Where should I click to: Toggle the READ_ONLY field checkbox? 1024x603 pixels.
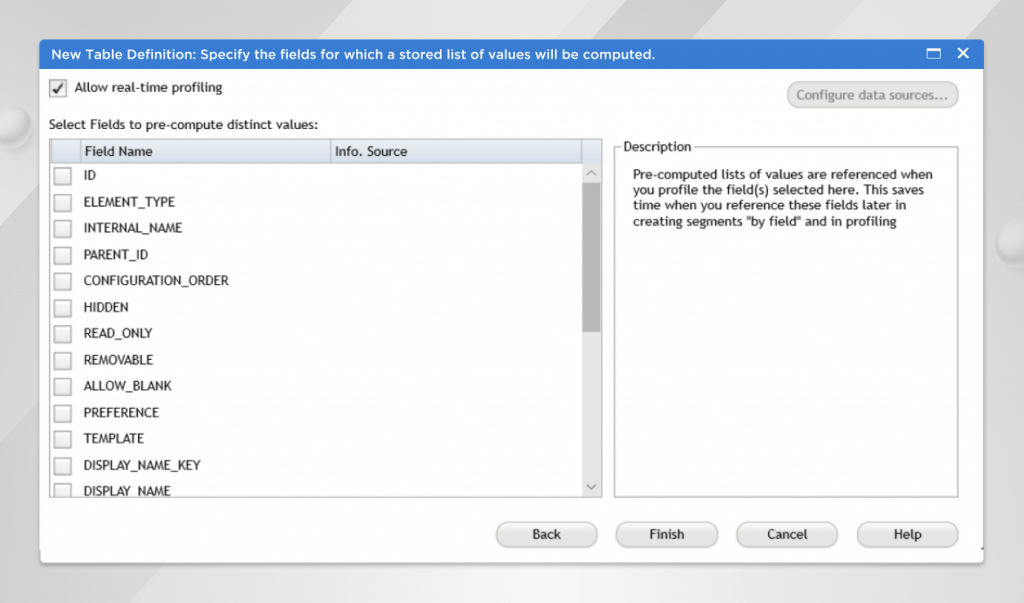63,333
